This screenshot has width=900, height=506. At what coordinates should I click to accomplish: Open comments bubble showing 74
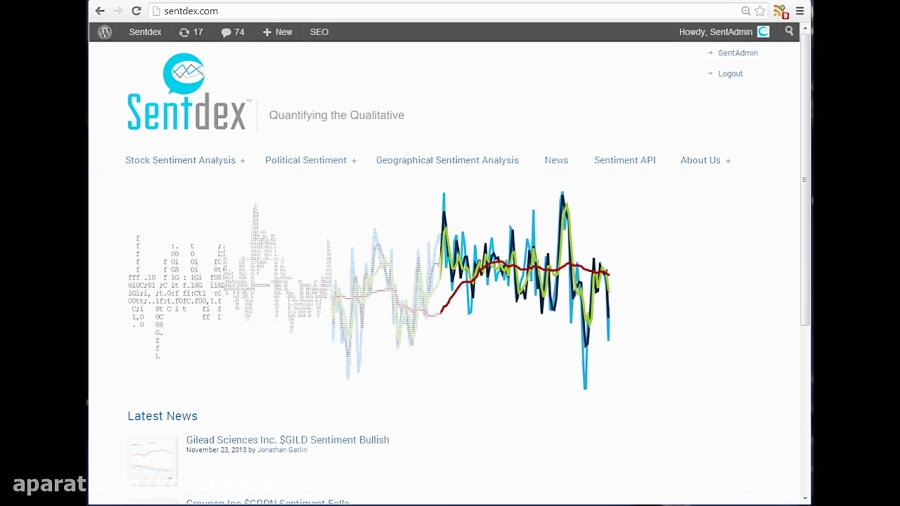(232, 32)
